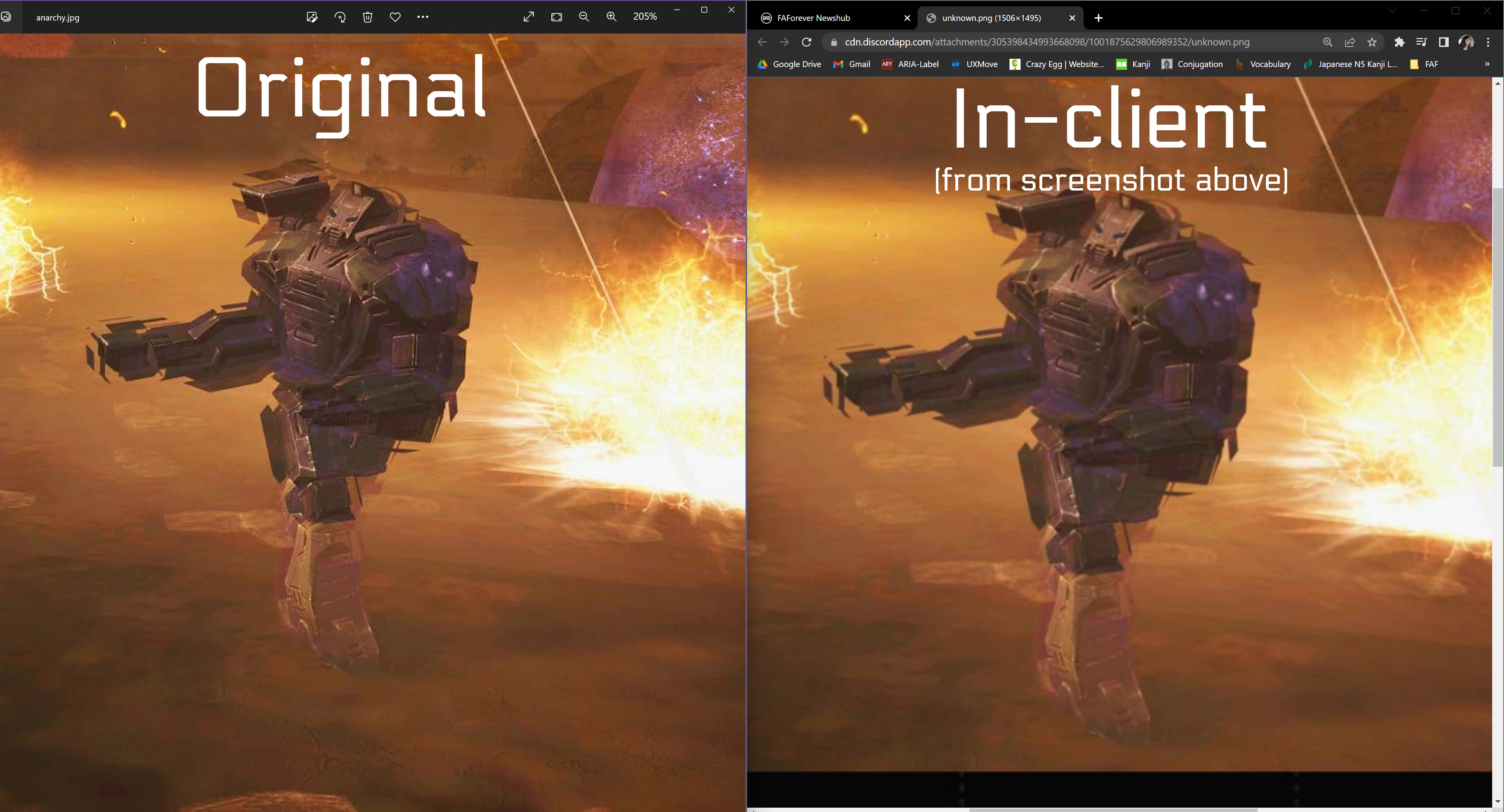The height and width of the screenshot is (812, 1504).
Task: Delete the photo with trash icon
Action: tap(367, 17)
